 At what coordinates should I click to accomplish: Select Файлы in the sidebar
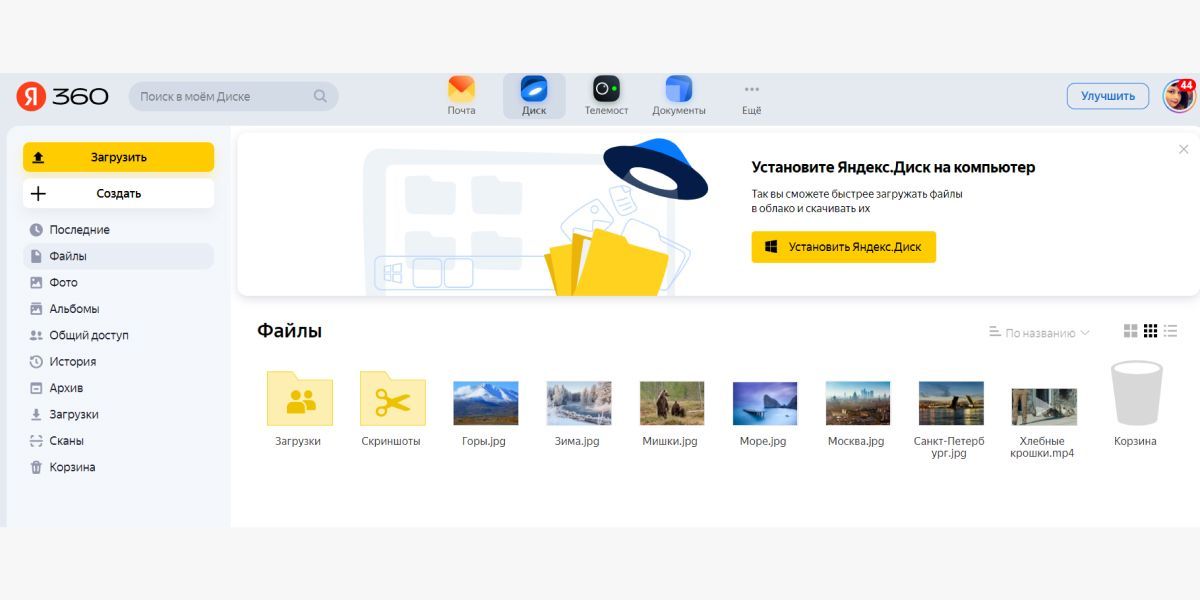(118, 256)
